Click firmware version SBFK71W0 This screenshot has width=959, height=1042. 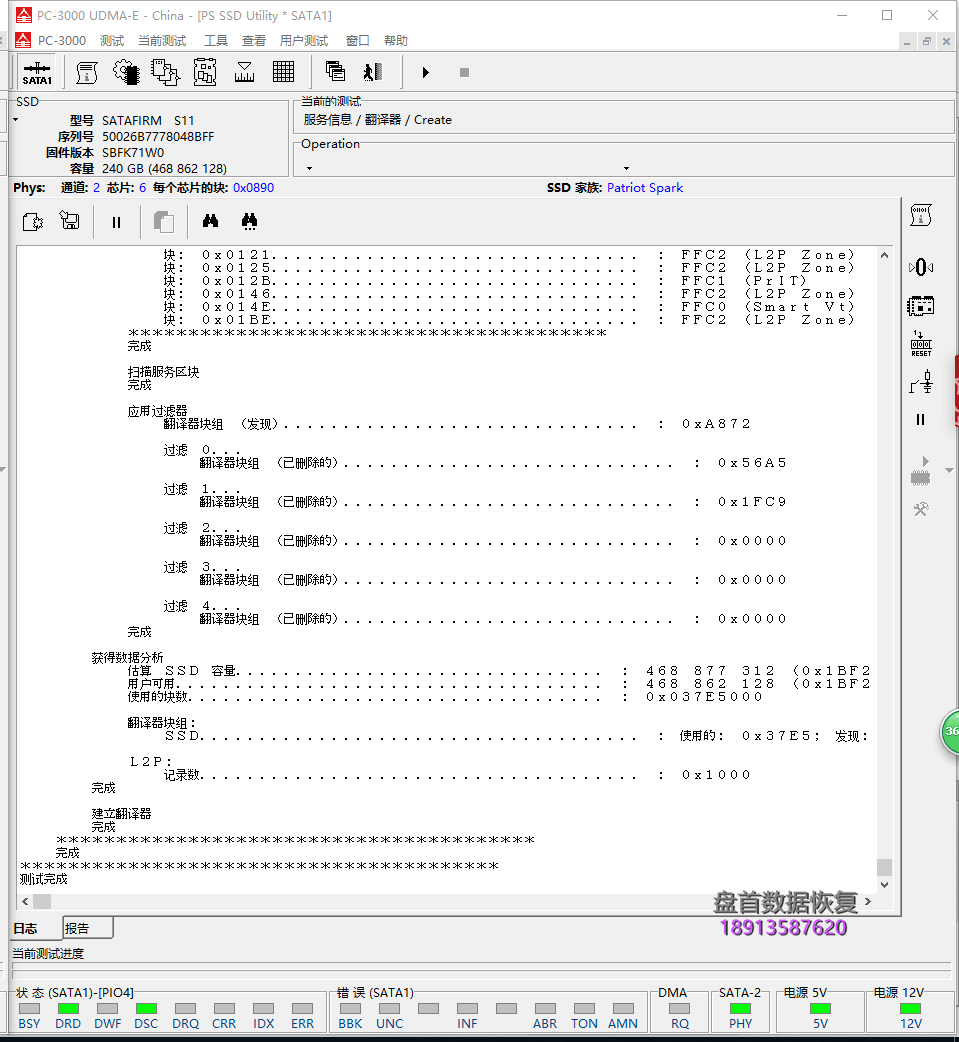click(133, 153)
